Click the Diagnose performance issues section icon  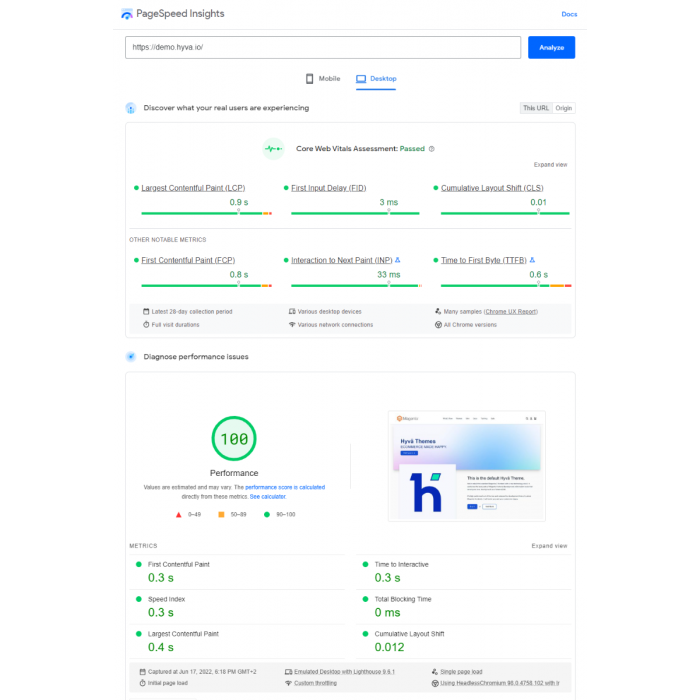coord(131,357)
